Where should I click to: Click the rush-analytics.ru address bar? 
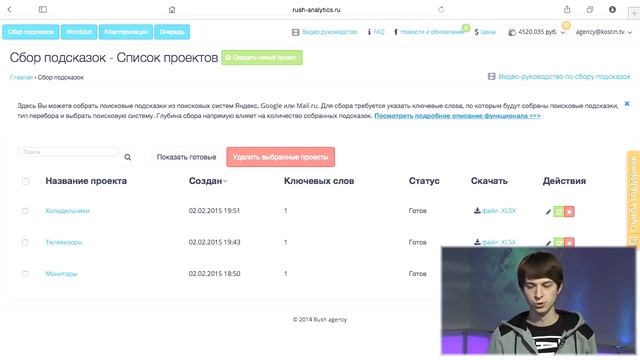pyautogui.click(x=316, y=10)
